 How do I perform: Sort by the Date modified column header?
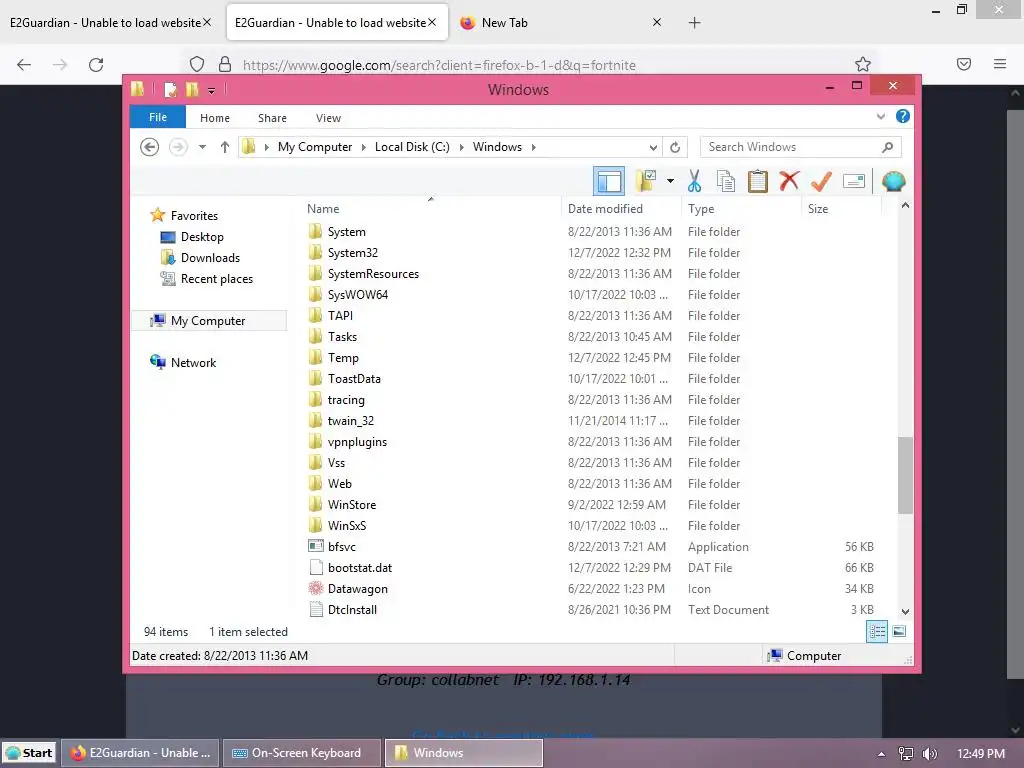pos(620,208)
